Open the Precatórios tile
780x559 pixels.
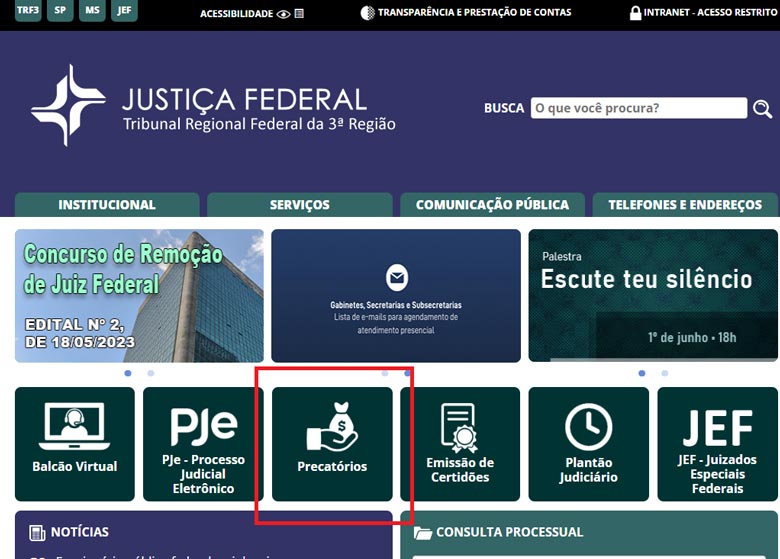[332, 444]
